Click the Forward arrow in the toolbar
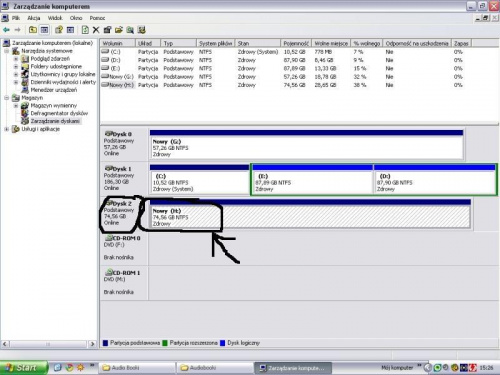Screen dimensions: 500x375 [x=18, y=30]
